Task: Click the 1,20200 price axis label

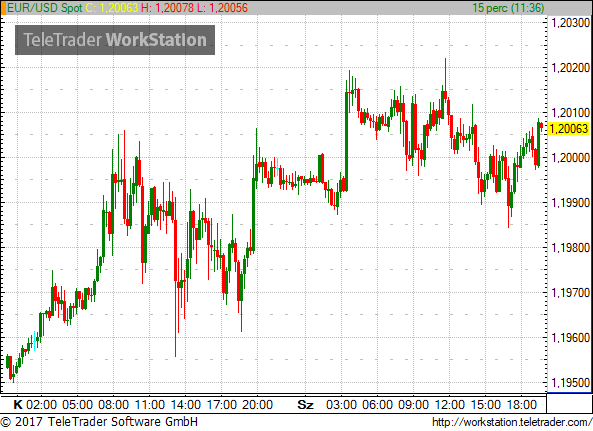Action: click(x=571, y=68)
